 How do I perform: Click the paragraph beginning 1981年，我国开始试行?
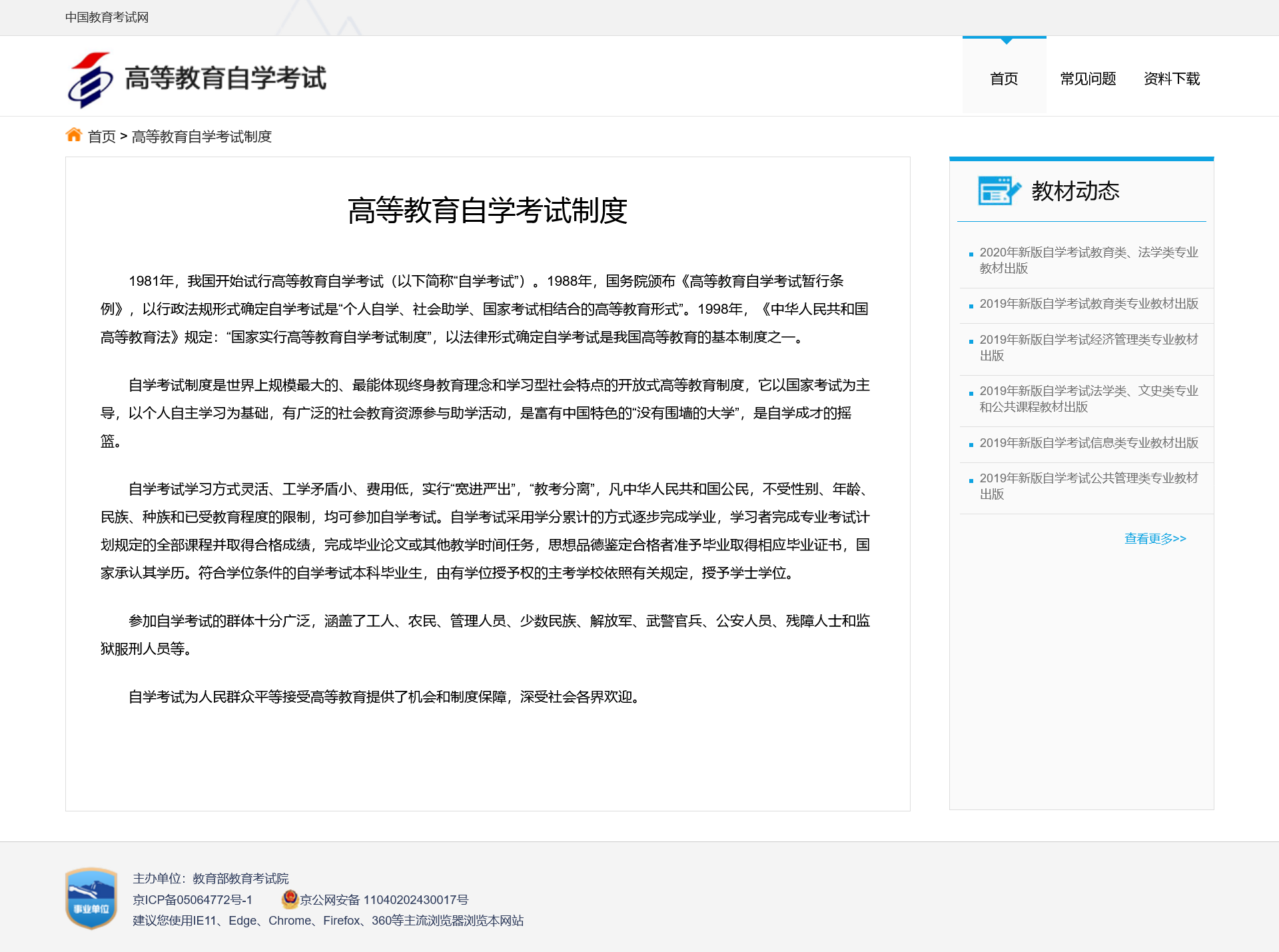(485, 309)
